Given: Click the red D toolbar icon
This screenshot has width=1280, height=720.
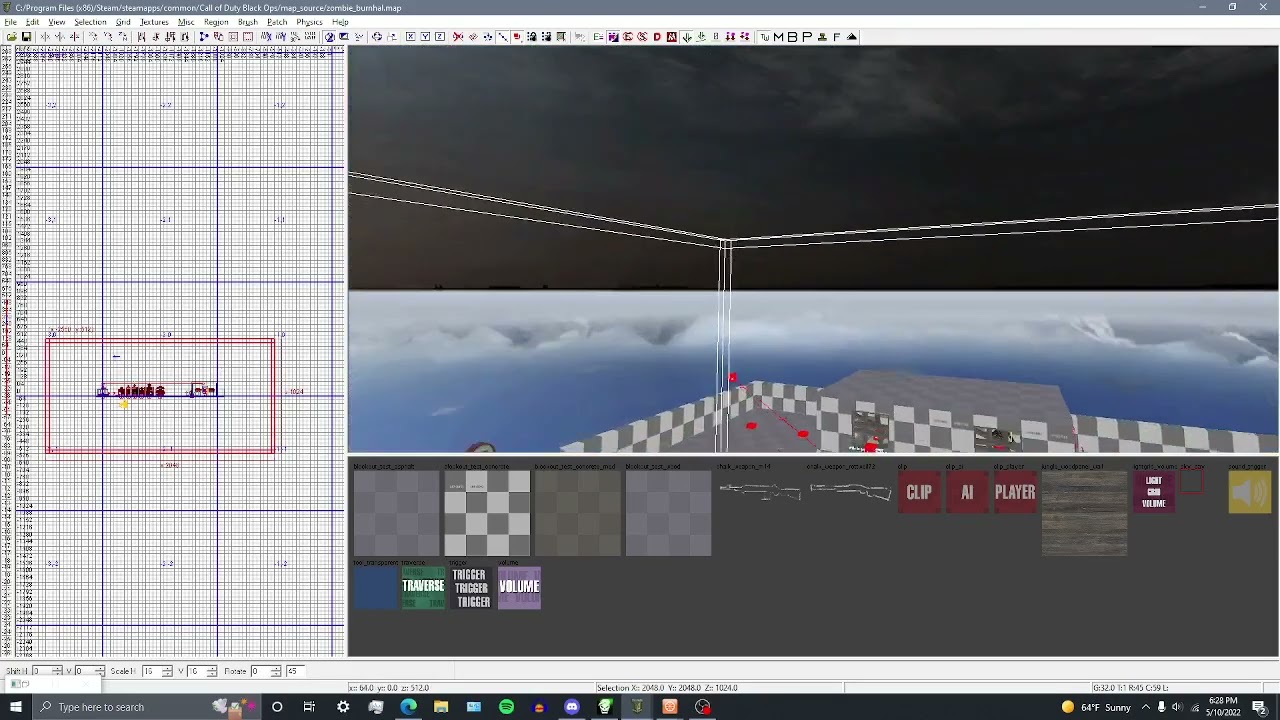Looking at the screenshot, I should 657,37.
